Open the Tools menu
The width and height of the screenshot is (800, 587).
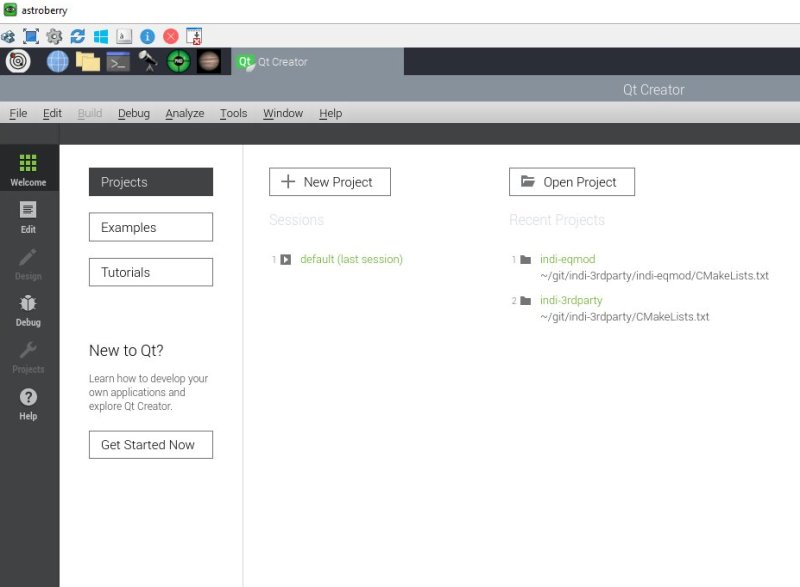click(234, 113)
